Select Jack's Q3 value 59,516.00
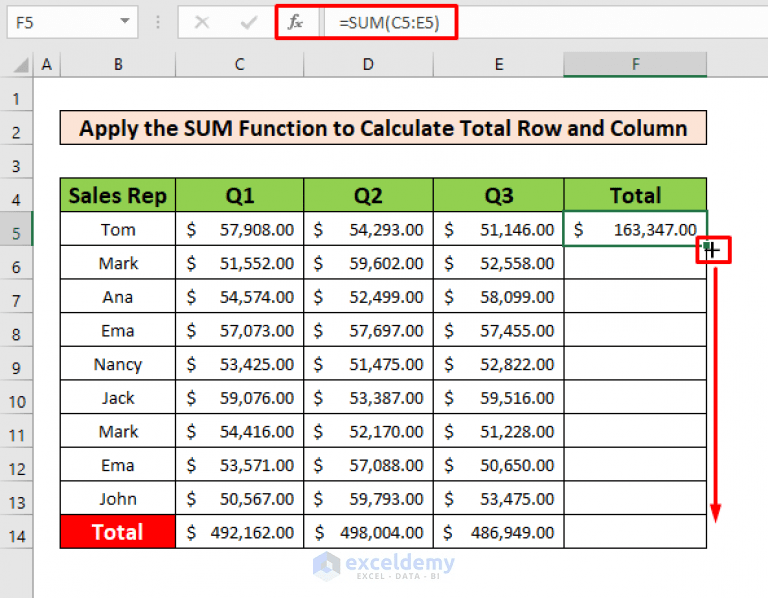 [x=499, y=397]
